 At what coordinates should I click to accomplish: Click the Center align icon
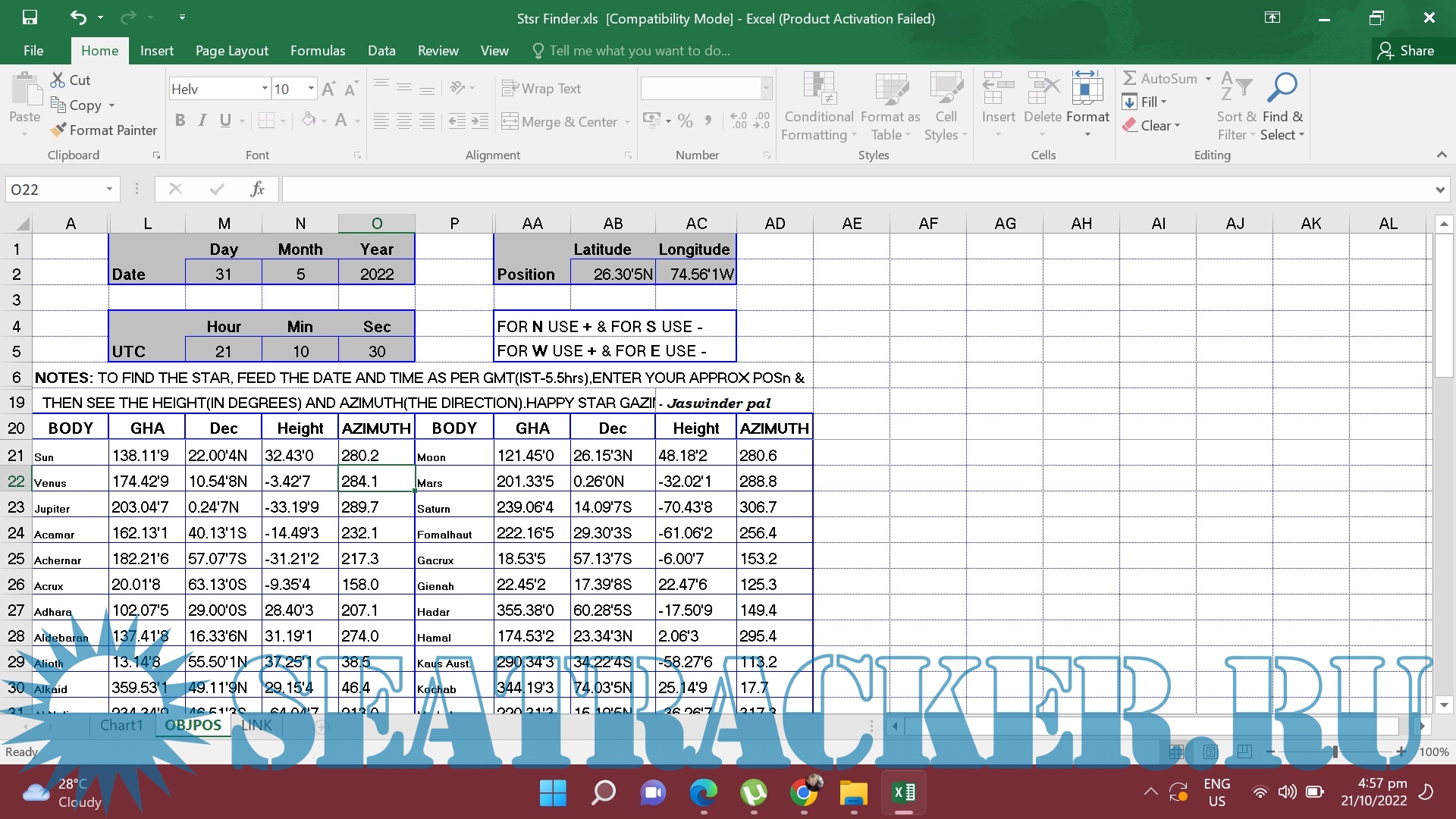tap(404, 121)
